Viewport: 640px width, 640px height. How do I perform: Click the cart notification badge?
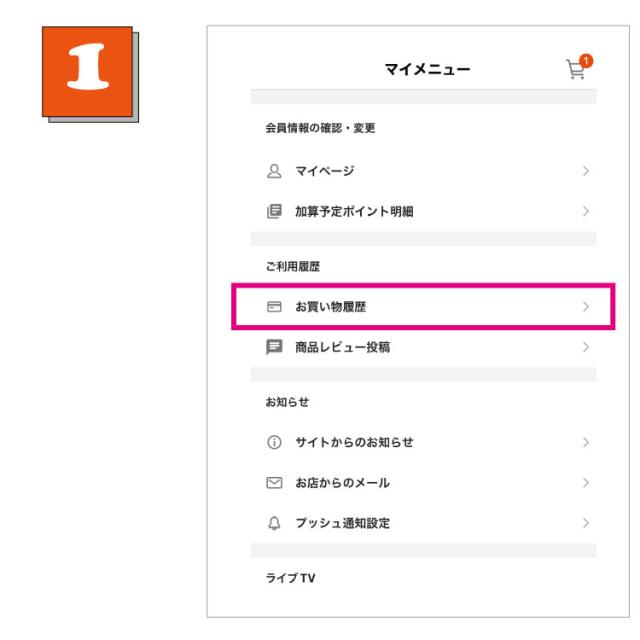click(x=585, y=61)
